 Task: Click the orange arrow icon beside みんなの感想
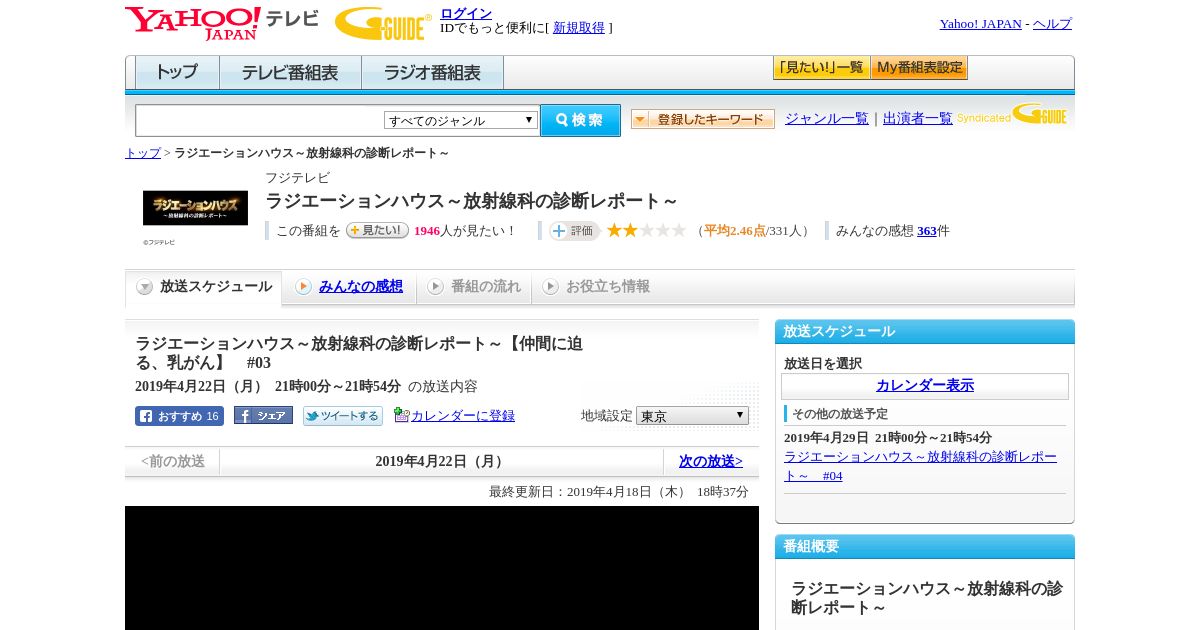[x=303, y=287]
